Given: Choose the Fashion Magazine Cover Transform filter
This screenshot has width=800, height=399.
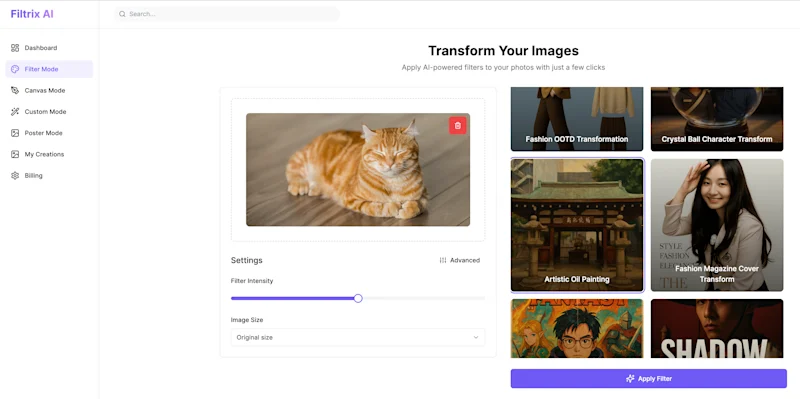Looking at the screenshot, I should point(717,225).
